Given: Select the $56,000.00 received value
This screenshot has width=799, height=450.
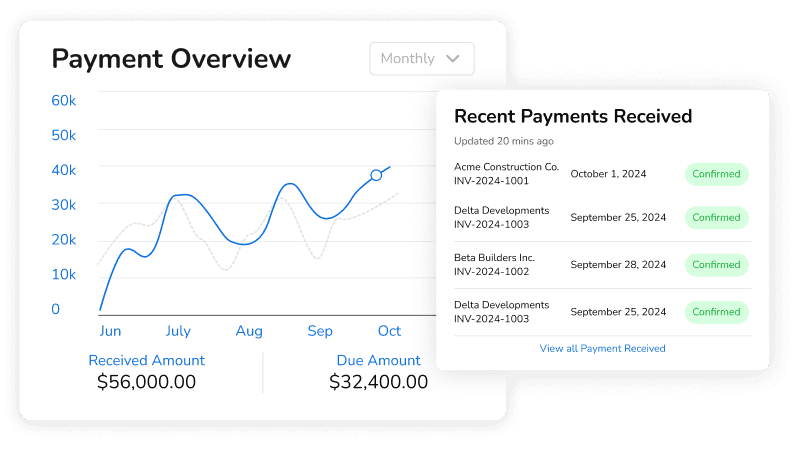Looking at the screenshot, I should (146, 382).
